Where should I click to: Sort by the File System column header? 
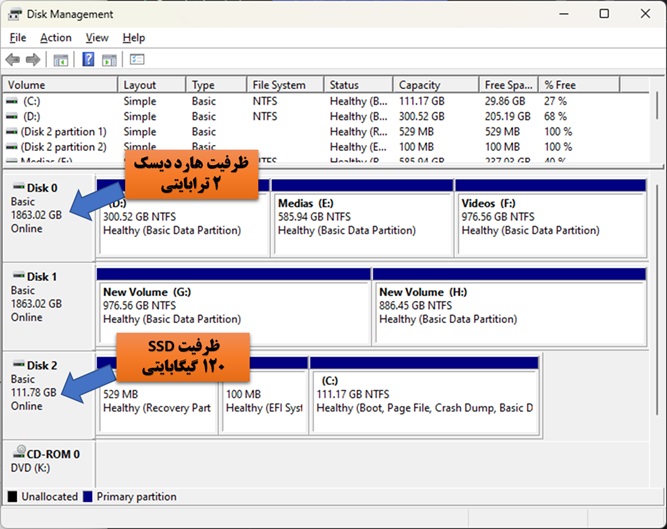(285, 85)
